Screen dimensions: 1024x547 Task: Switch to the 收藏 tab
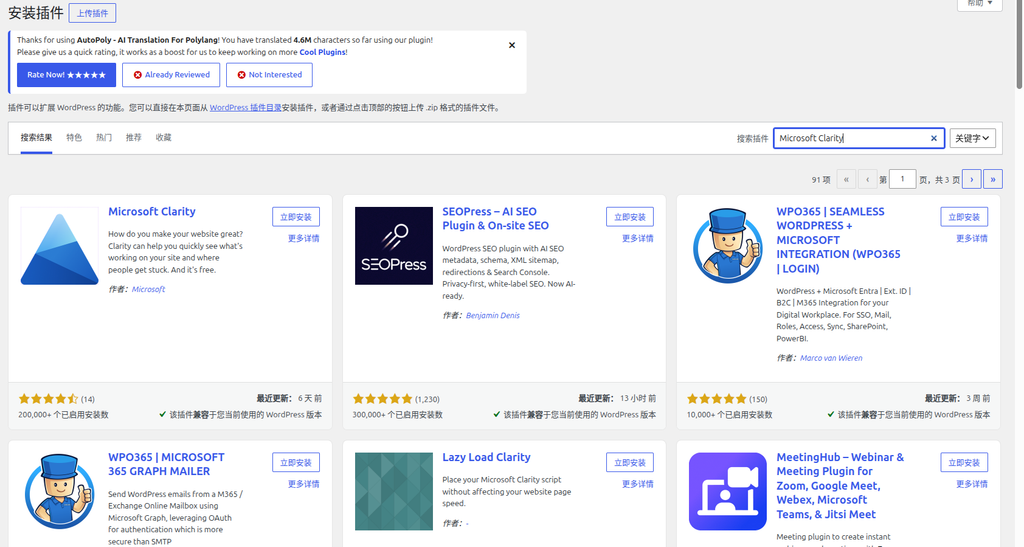(x=163, y=138)
